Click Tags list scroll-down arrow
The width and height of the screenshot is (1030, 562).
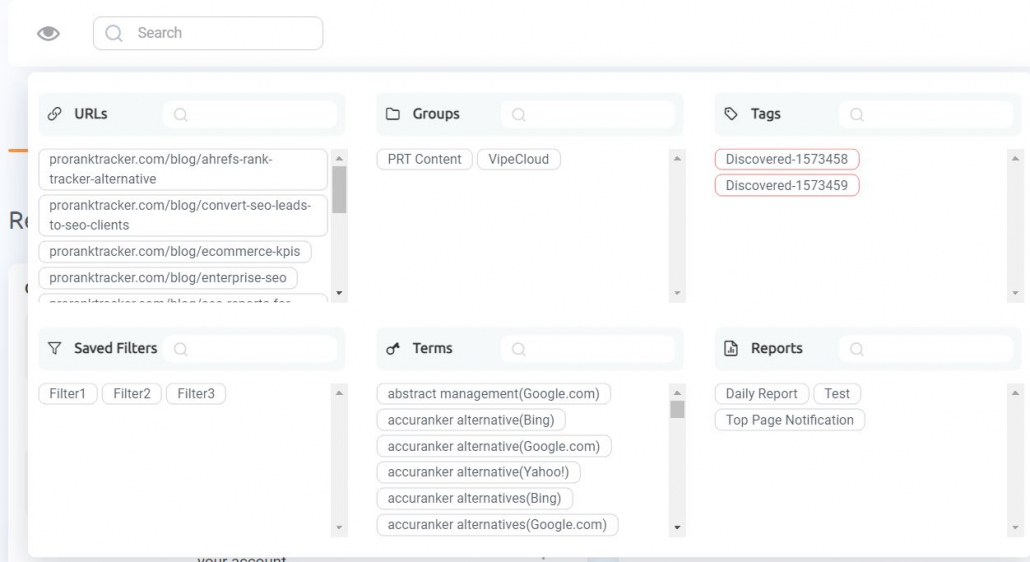(x=1015, y=293)
